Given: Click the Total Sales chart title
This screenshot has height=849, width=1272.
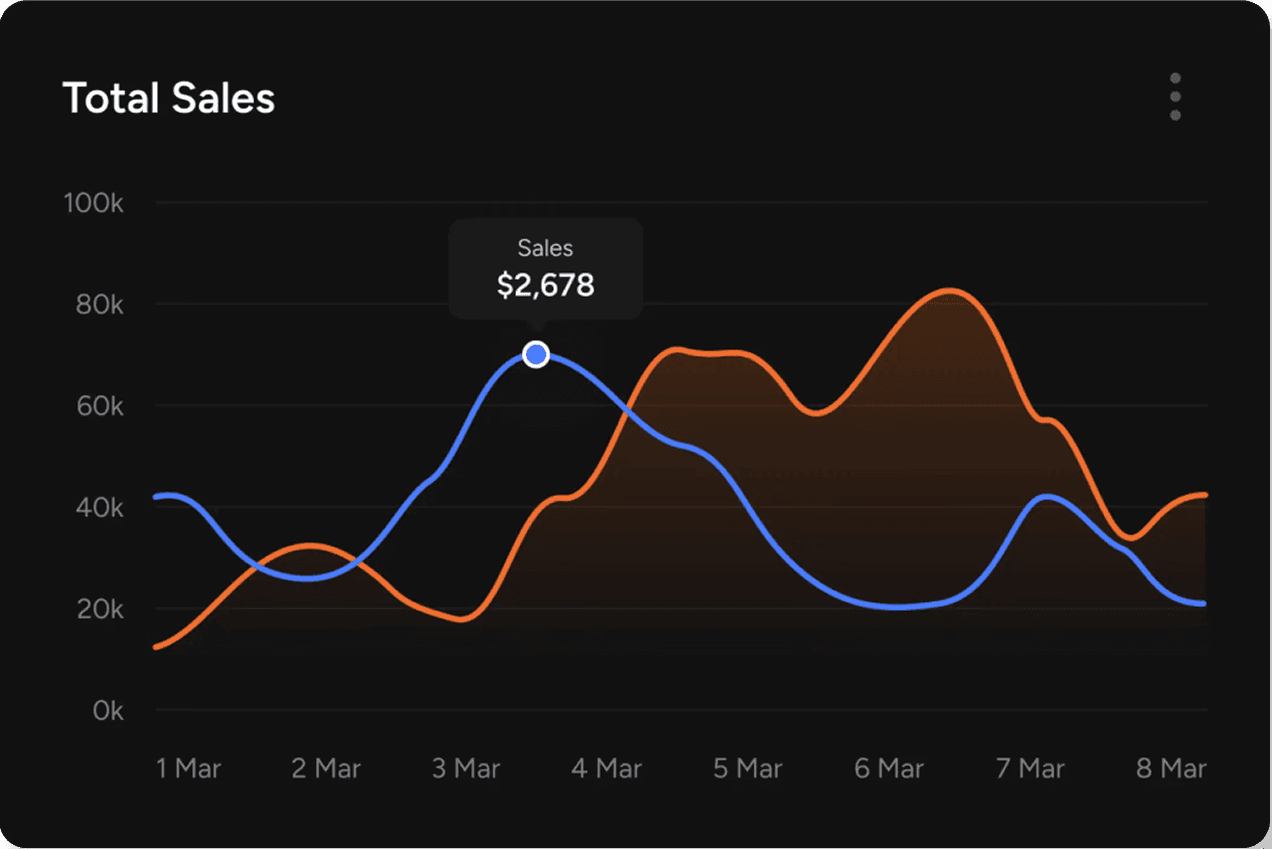Looking at the screenshot, I should coord(168,98).
